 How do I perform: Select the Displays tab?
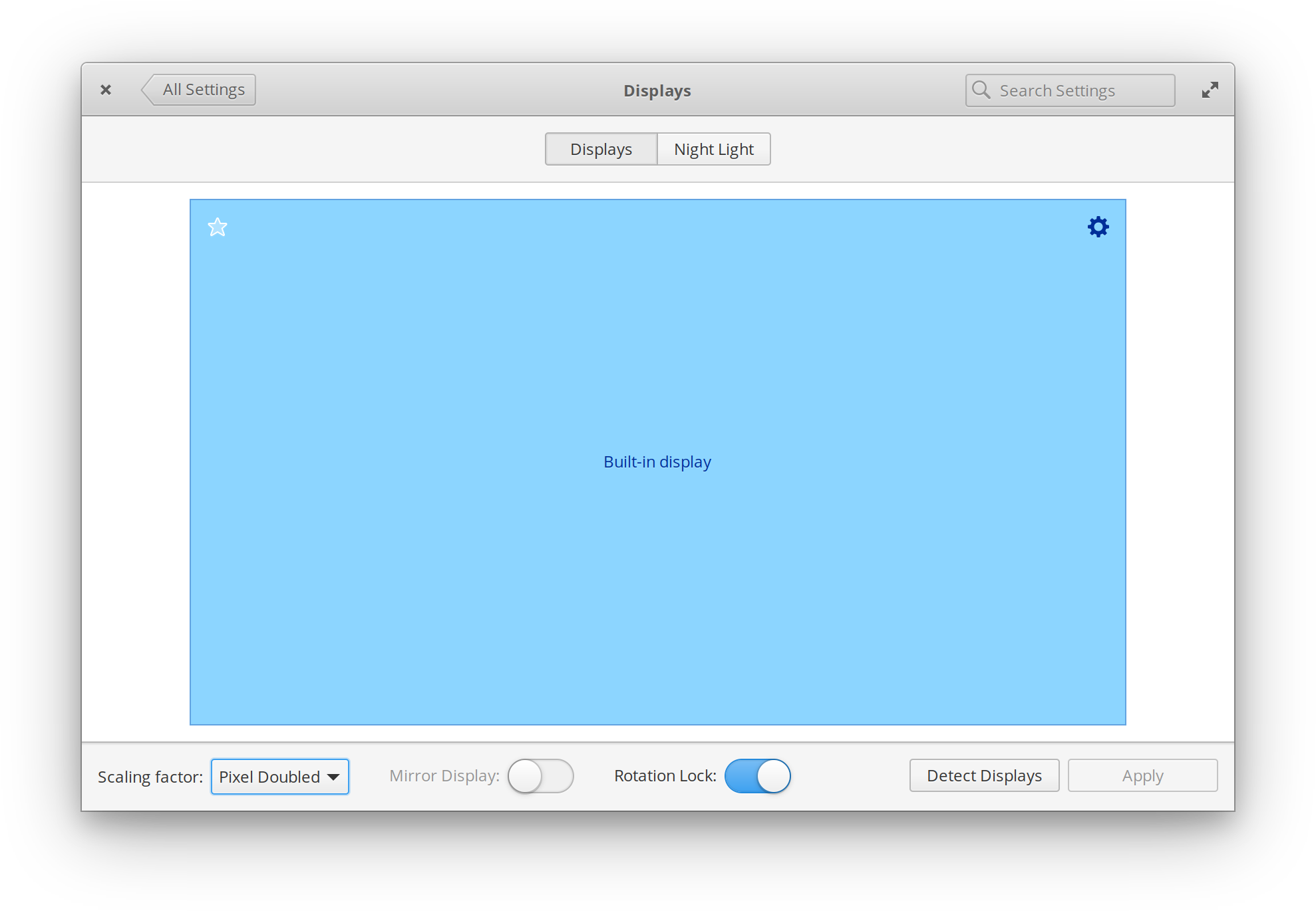[x=601, y=149]
